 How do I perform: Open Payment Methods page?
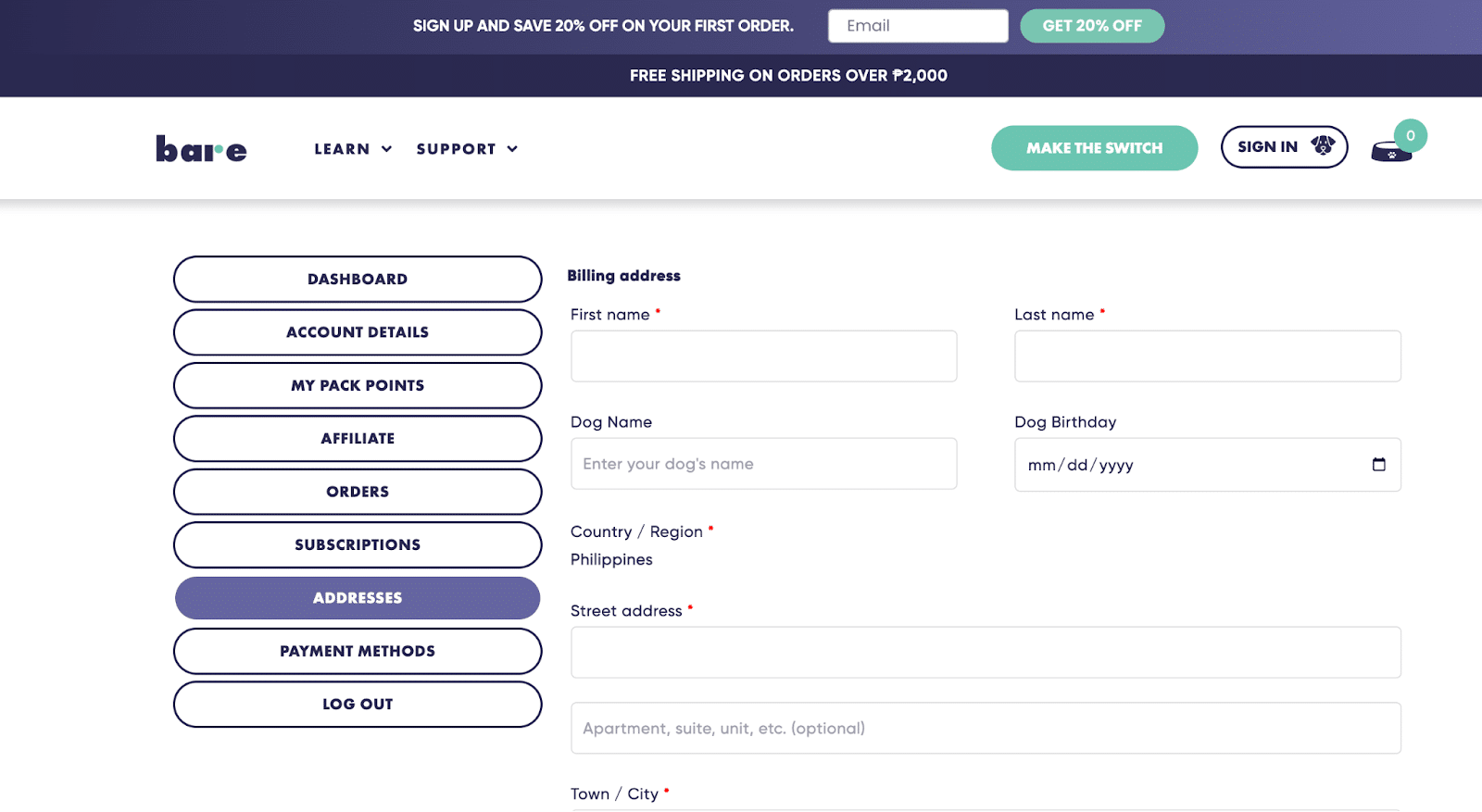point(358,651)
